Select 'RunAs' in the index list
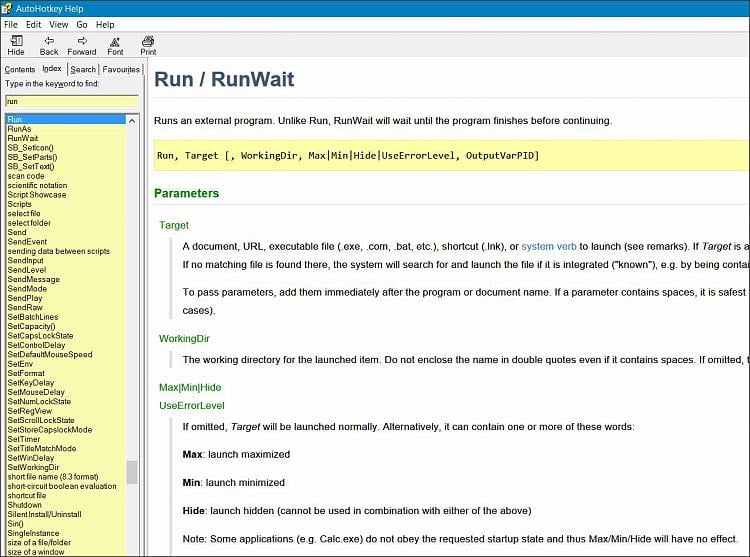 pos(19,129)
